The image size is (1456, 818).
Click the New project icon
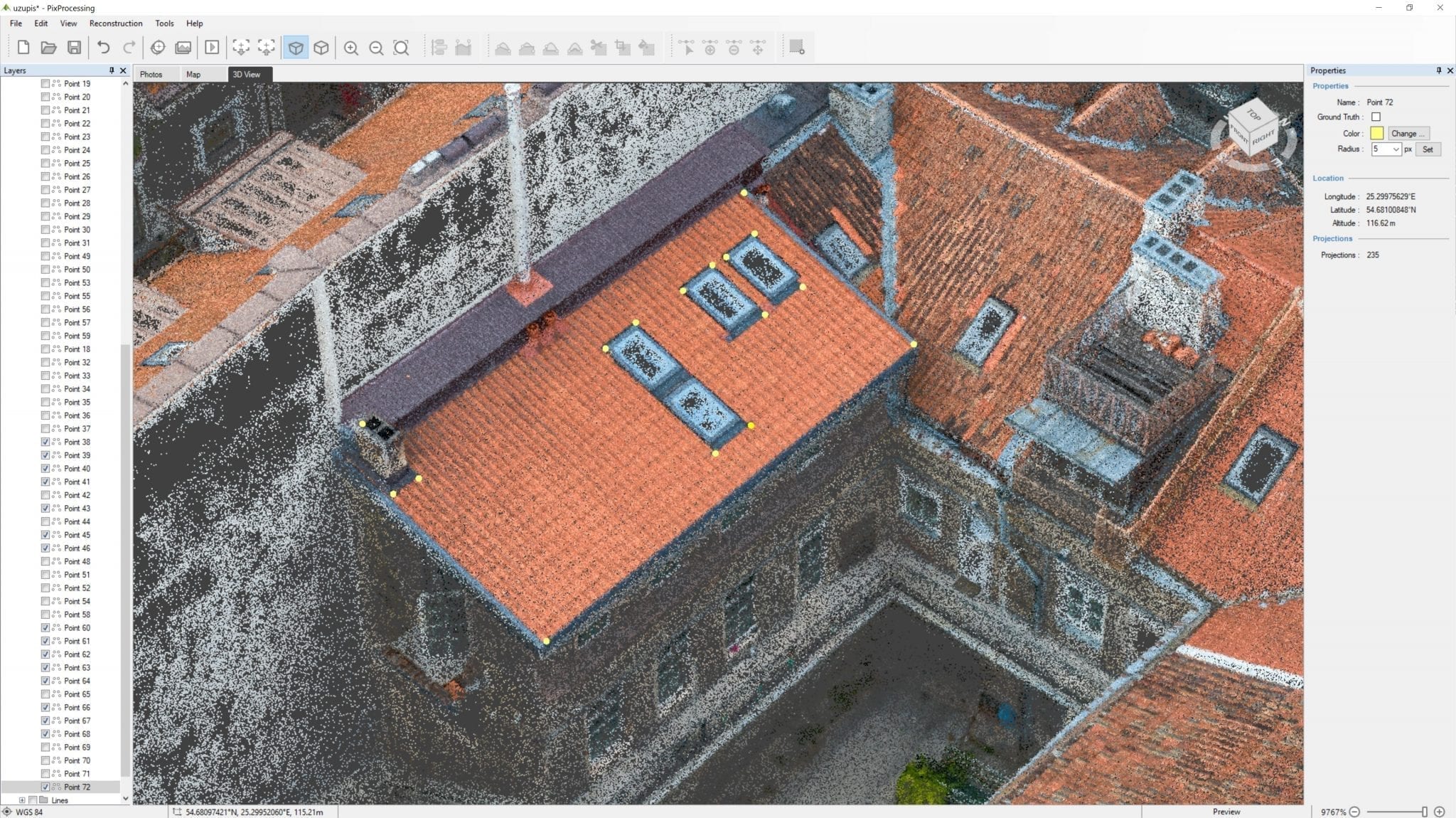[x=23, y=48]
